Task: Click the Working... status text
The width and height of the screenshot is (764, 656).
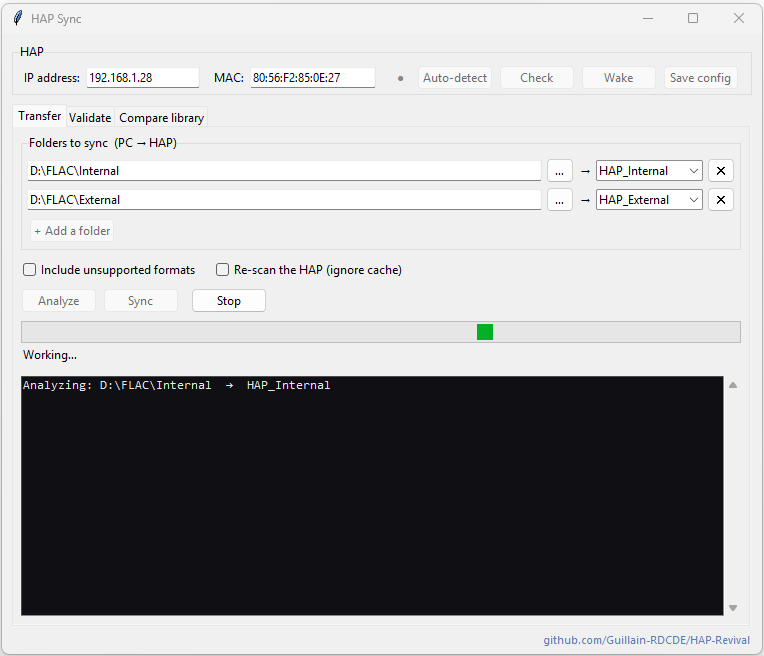Action: click(x=50, y=355)
